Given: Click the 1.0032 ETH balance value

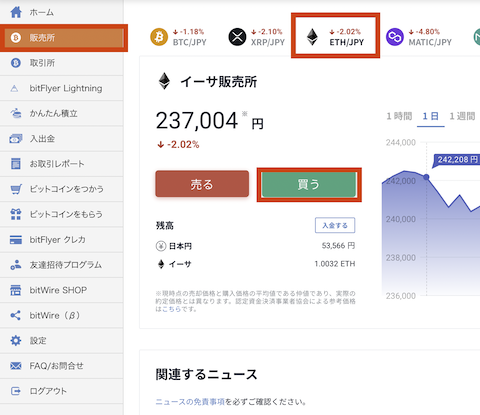Looking at the screenshot, I should [x=335, y=264].
